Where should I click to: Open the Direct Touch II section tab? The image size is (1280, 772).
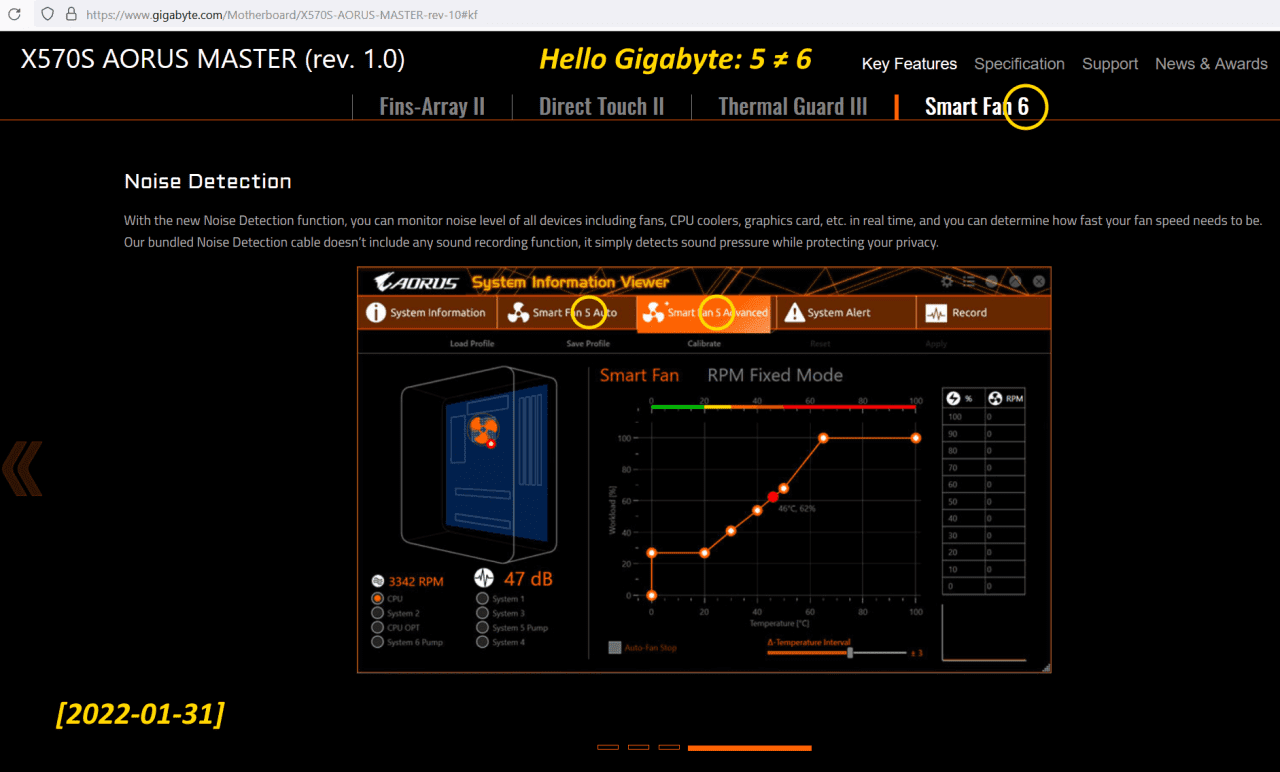coord(601,106)
